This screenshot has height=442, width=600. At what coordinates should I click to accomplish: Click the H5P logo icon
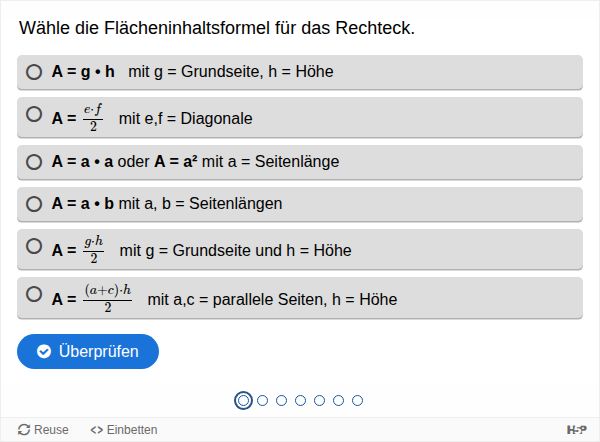576,430
